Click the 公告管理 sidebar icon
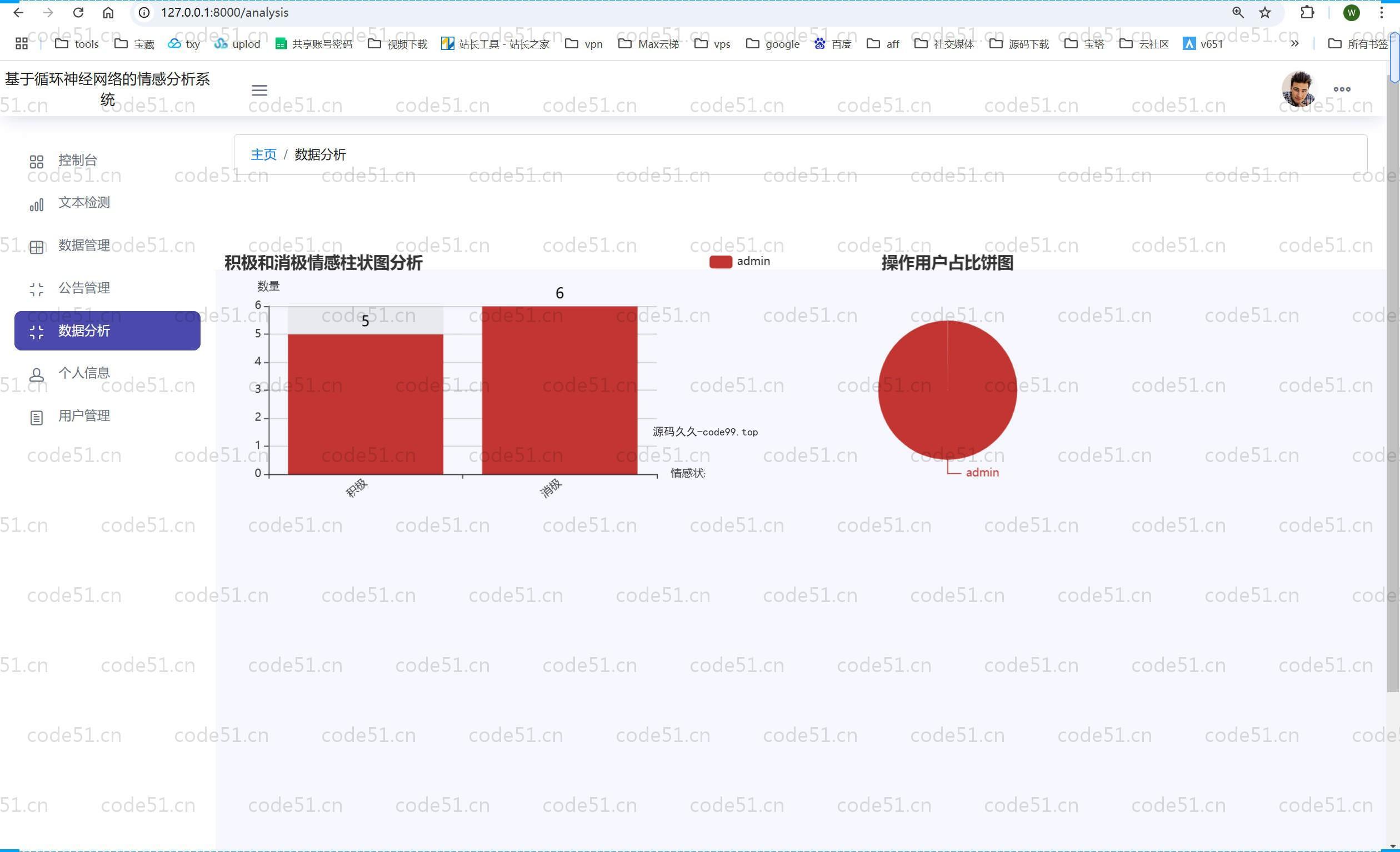1400x852 pixels. (x=36, y=290)
